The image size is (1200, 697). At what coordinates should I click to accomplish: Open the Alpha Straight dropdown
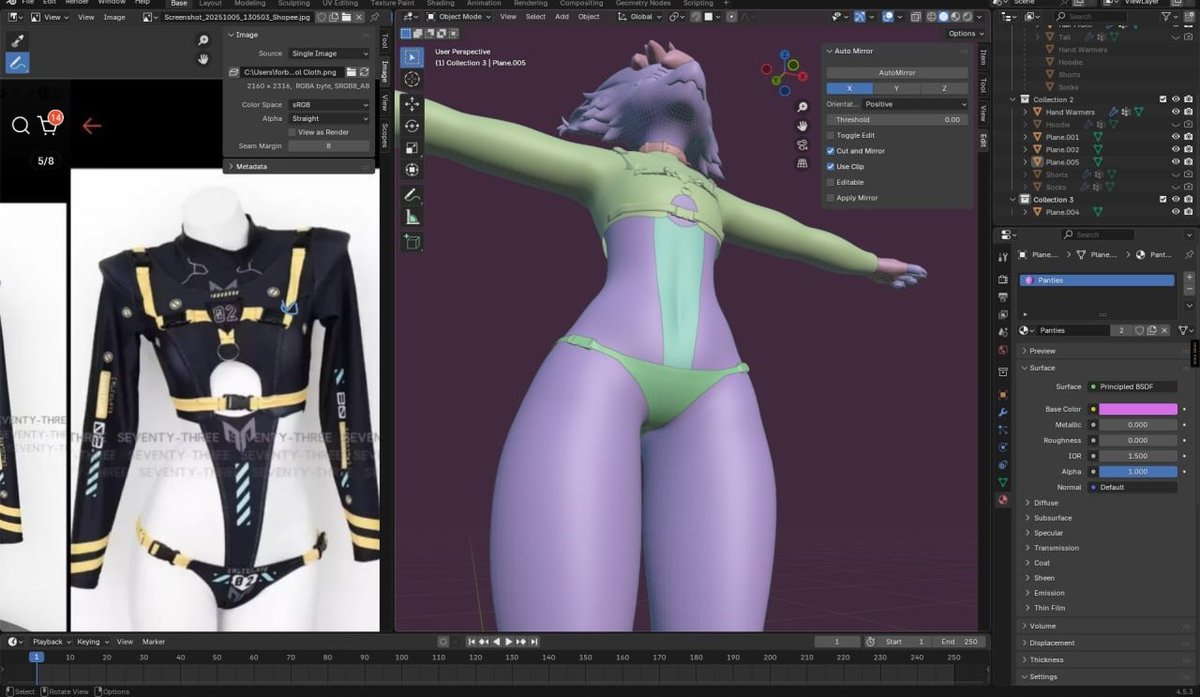[329, 118]
